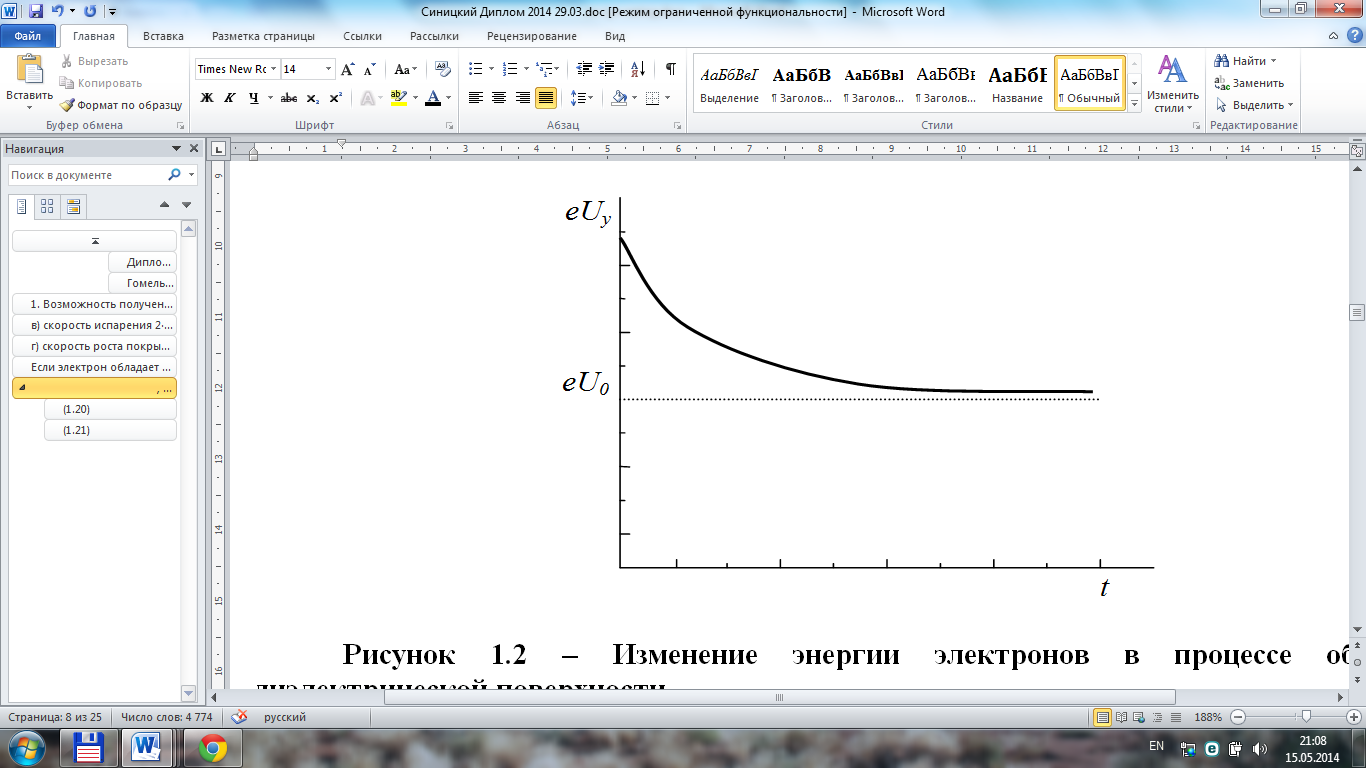Open the font name dropdown
This screenshot has height=768, width=1366.
coord(272,69)
